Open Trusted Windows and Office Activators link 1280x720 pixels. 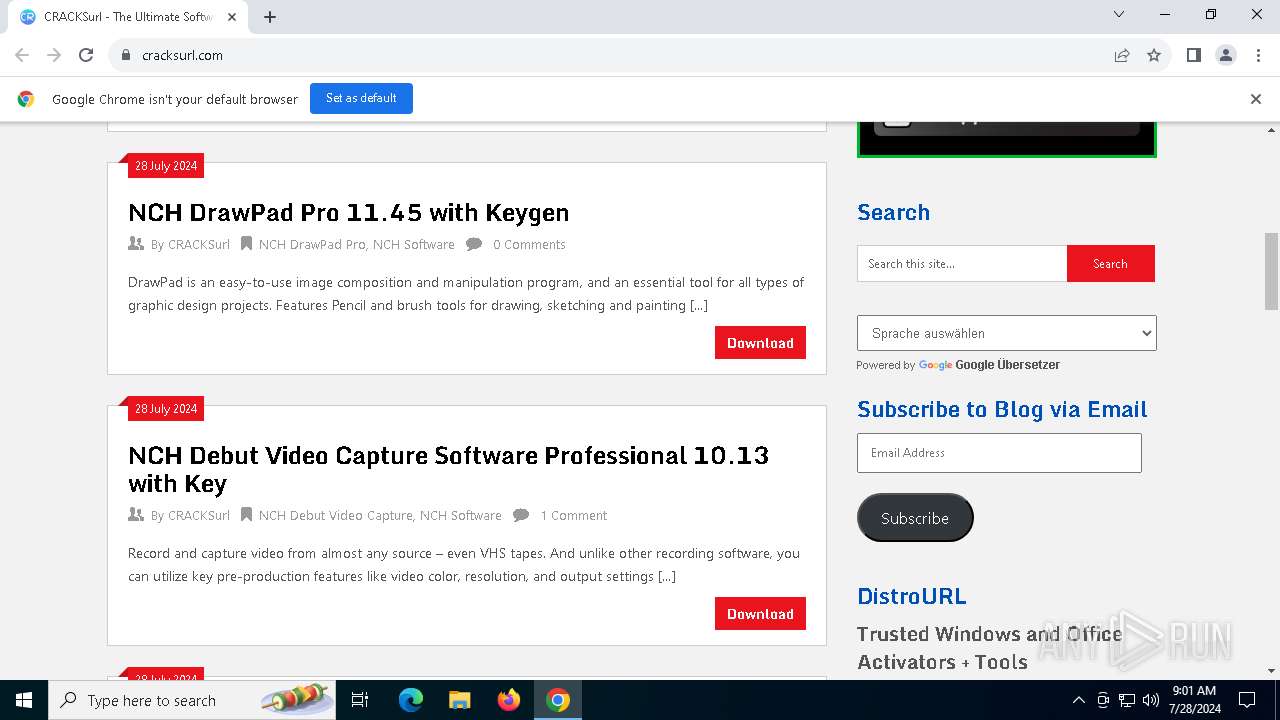point(989,647)
